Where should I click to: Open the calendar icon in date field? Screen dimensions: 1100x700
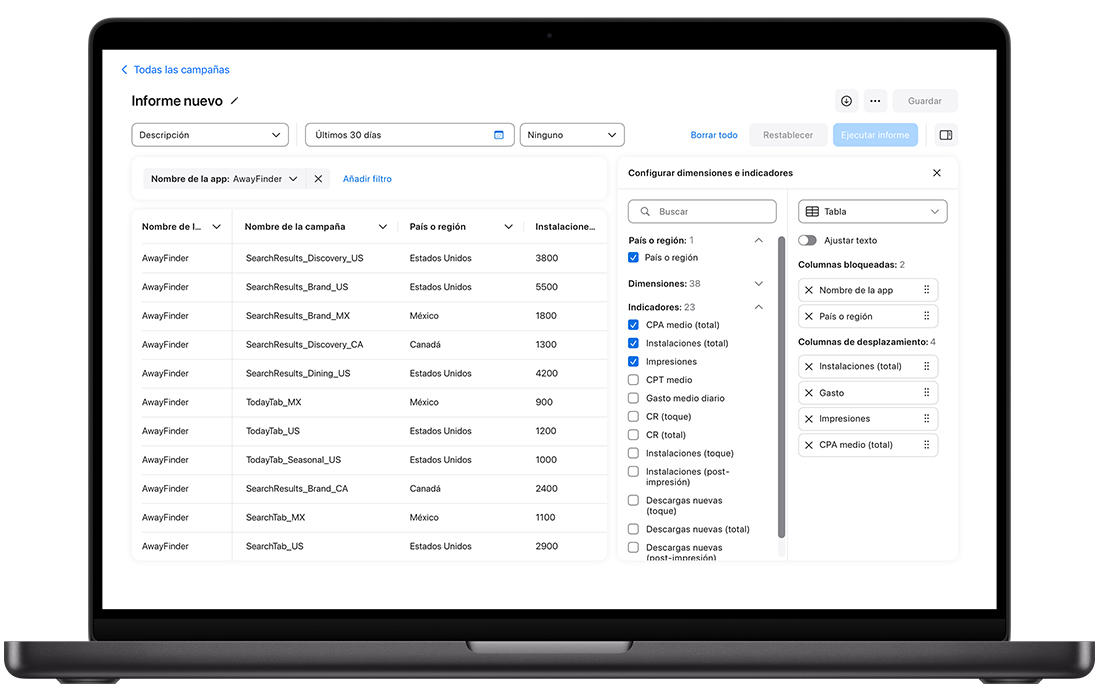click(499, 135)
